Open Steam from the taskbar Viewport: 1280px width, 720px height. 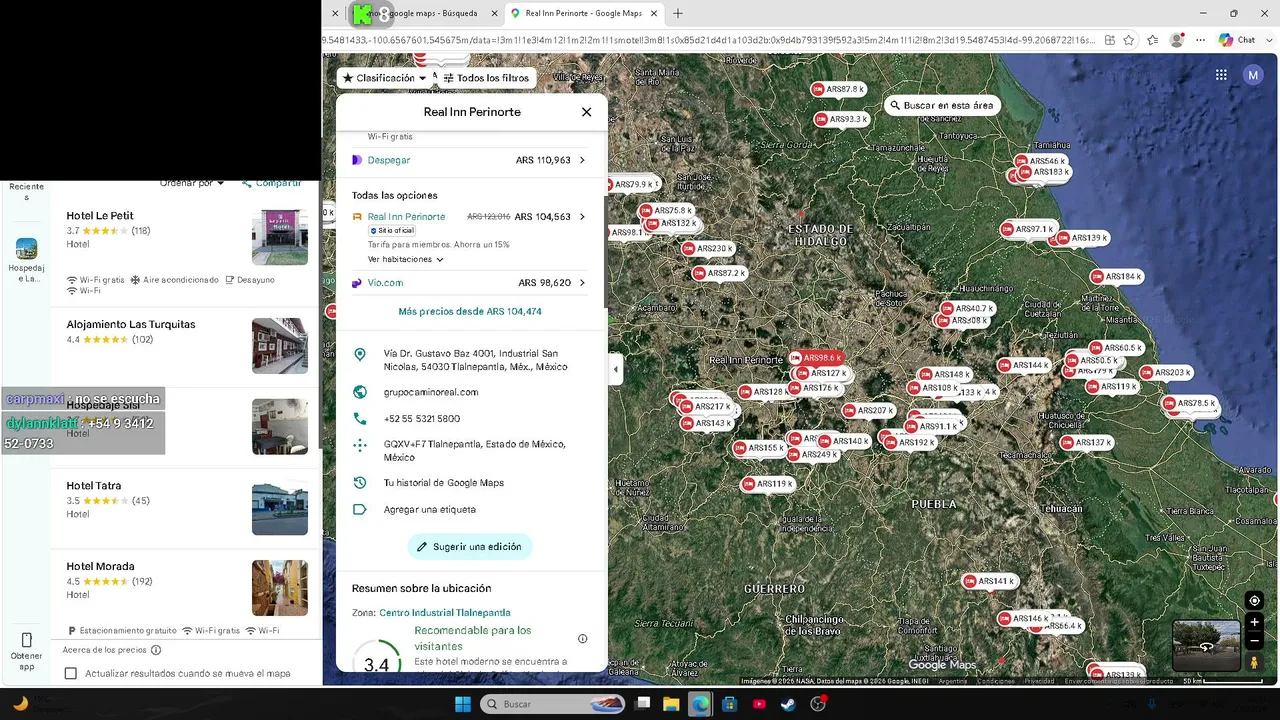(789, 704)
